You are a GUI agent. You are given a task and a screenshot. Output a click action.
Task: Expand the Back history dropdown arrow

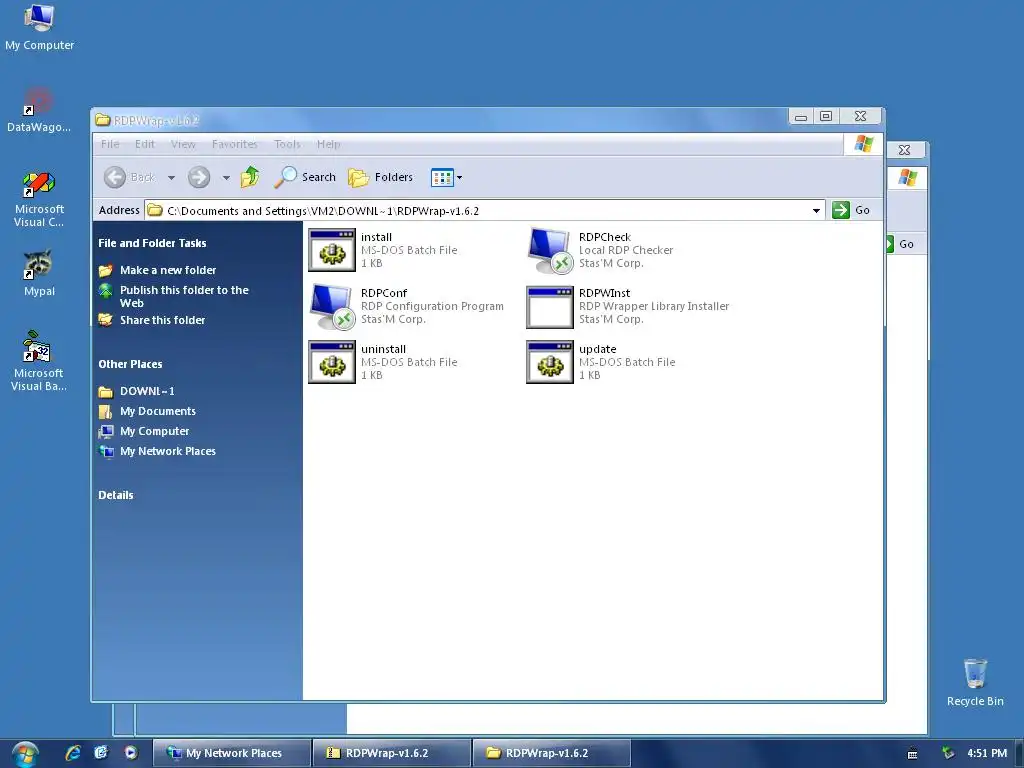[x=171, y=178]
